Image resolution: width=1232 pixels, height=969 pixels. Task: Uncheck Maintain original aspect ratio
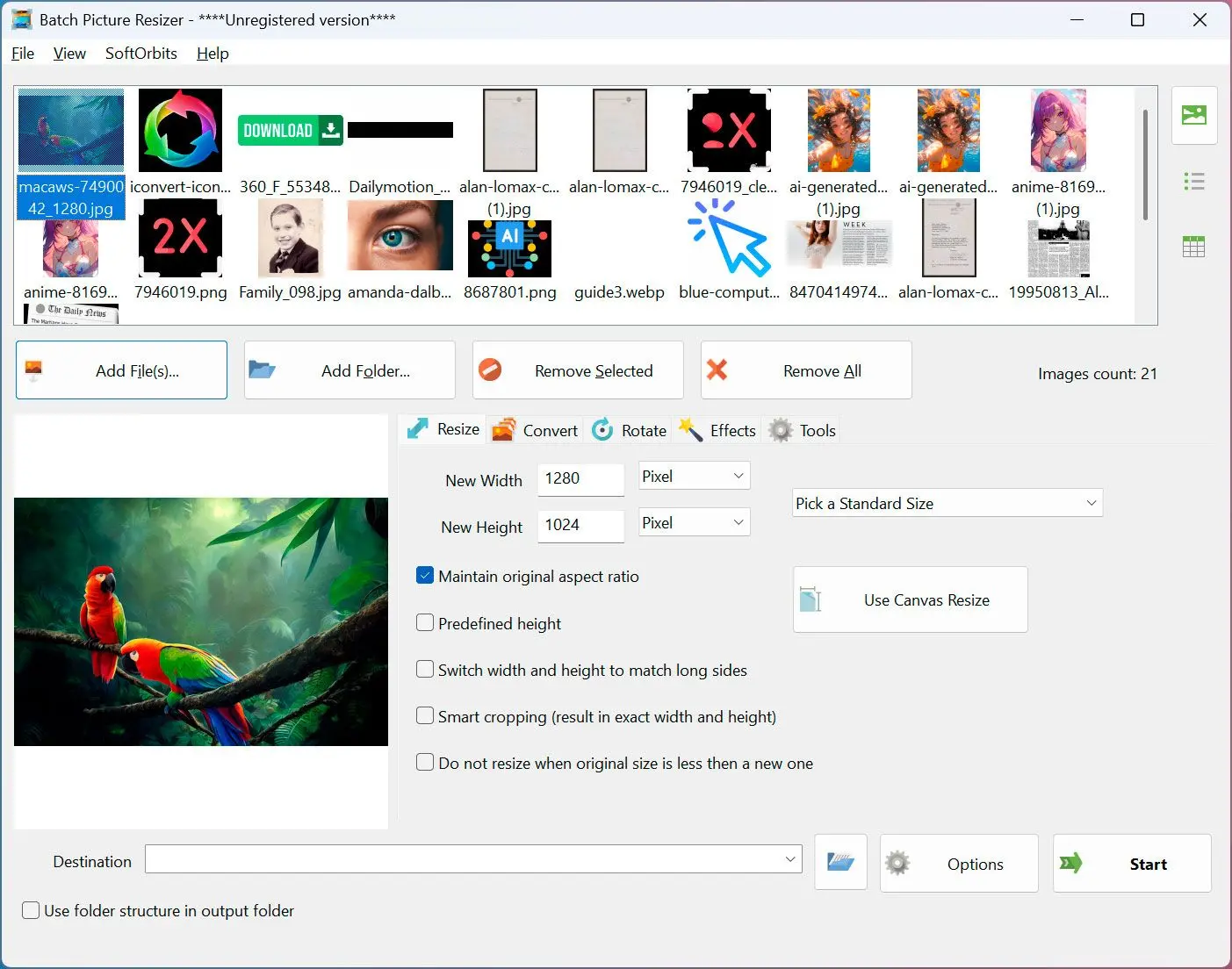click(425, 576)
